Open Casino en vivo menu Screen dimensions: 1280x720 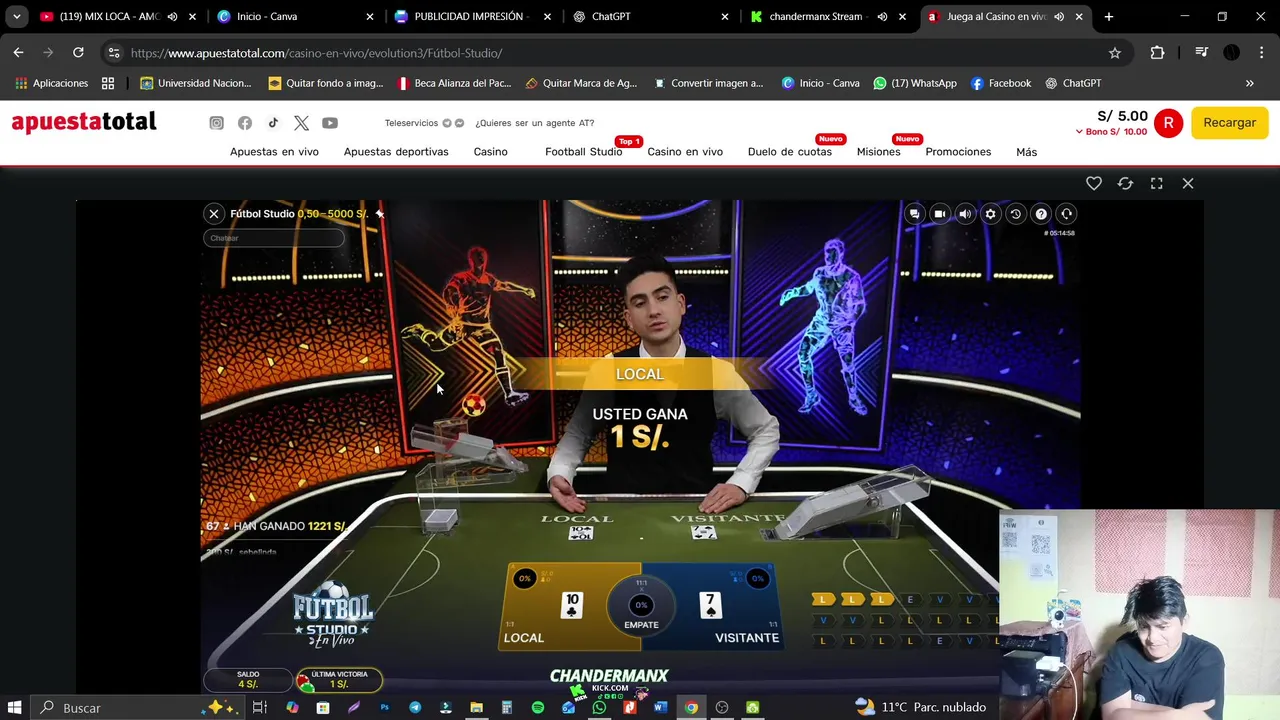(x=685, y=152)
